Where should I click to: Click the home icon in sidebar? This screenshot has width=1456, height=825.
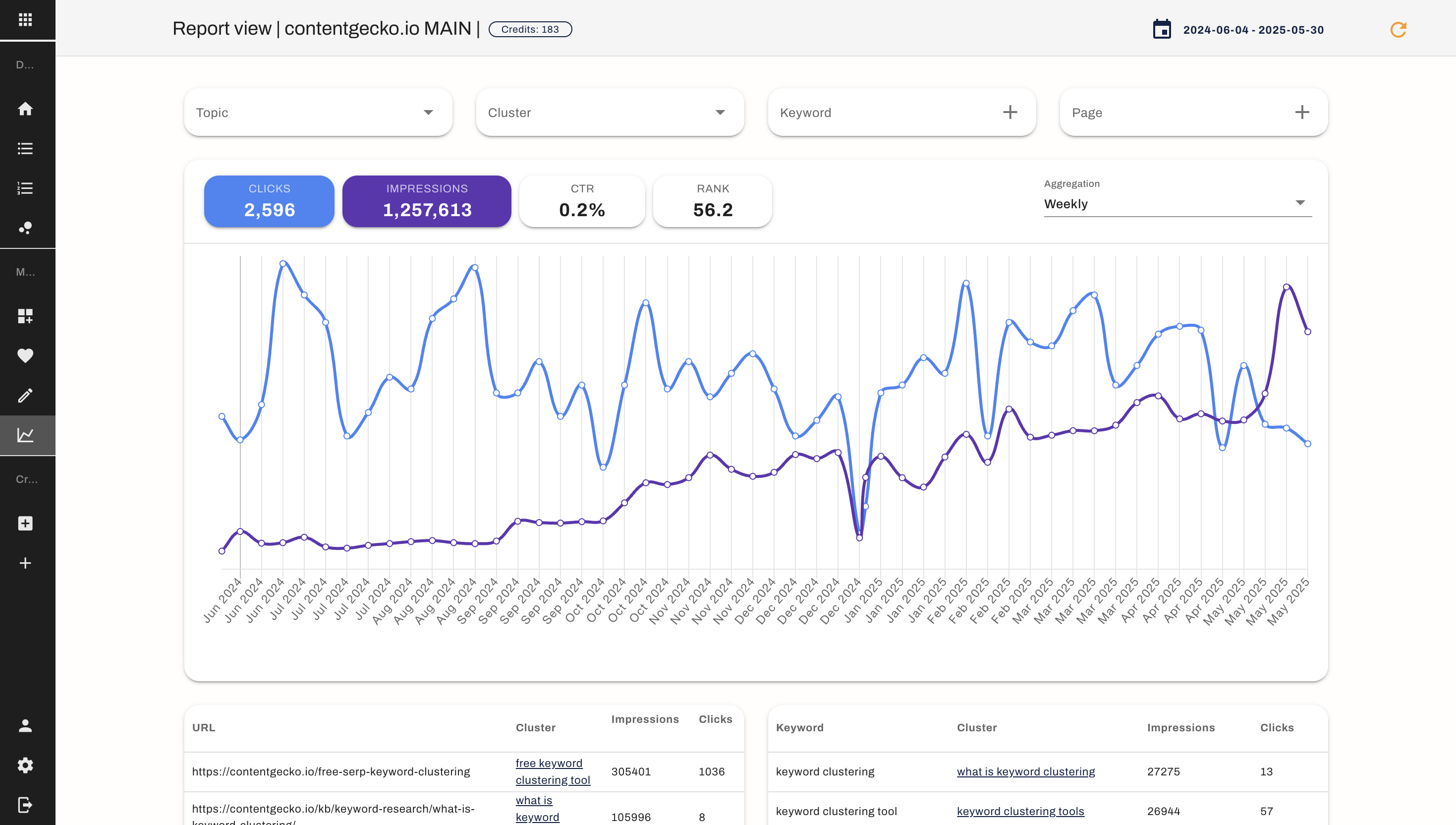click(x=25, y=109)
